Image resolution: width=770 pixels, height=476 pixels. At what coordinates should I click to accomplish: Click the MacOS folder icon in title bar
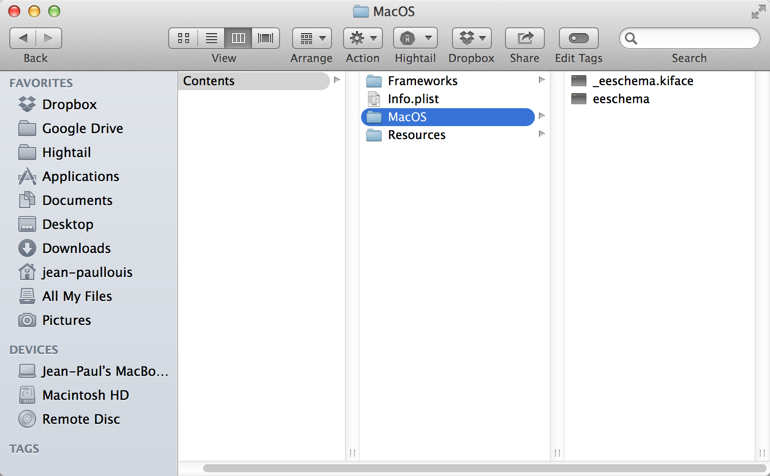[x=361, y=11]
